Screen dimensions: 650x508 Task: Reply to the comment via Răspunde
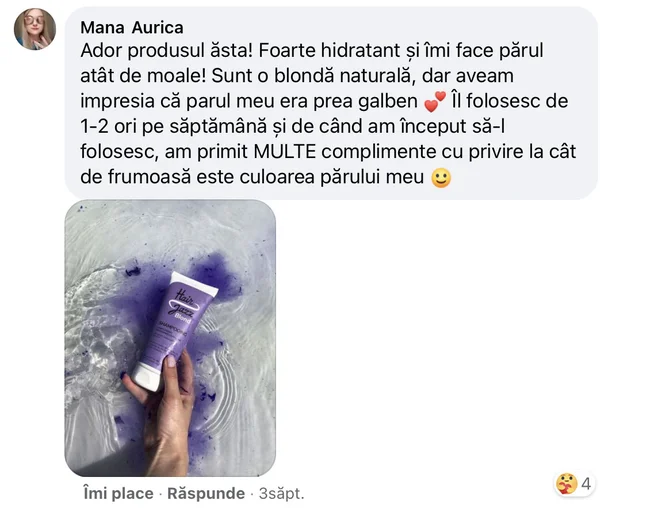click(x=206, y=493)
